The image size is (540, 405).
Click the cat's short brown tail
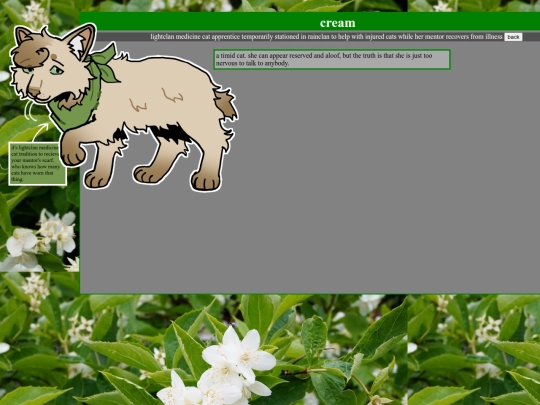[x=226, y=104]
